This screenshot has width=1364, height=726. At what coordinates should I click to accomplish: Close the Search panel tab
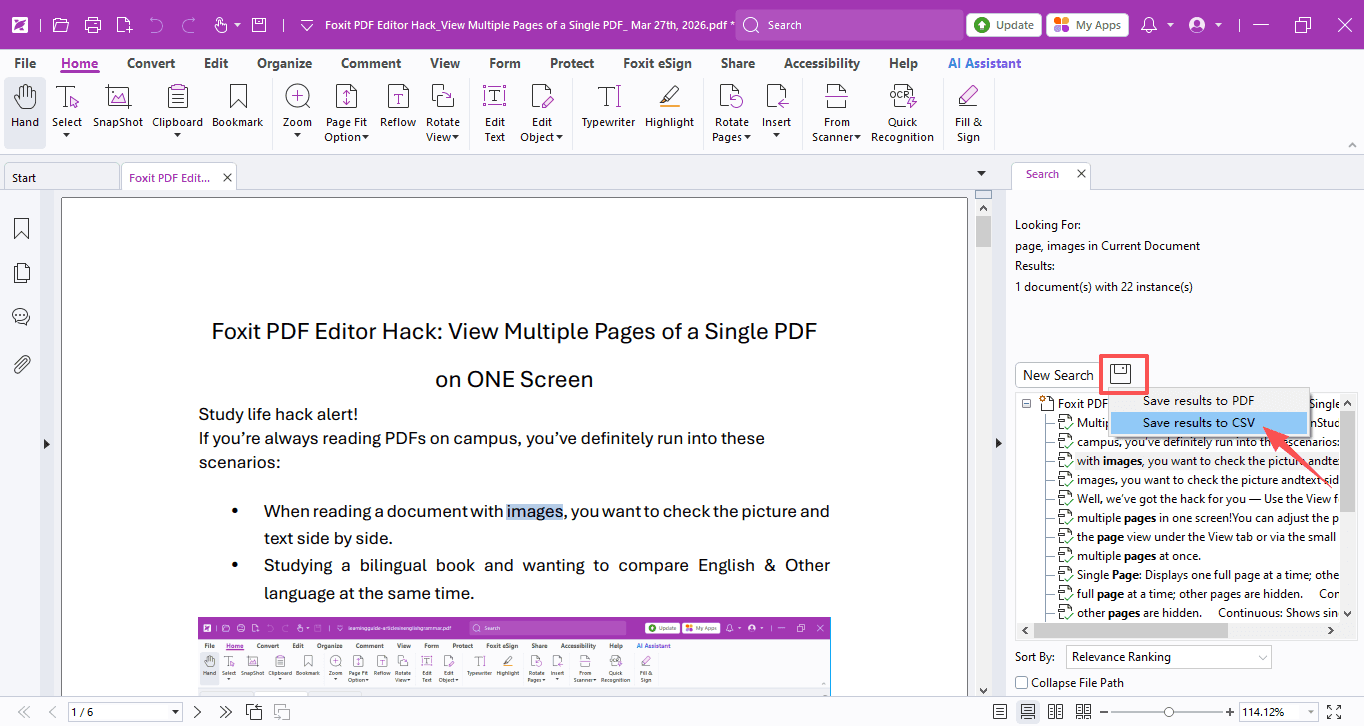1081,174
